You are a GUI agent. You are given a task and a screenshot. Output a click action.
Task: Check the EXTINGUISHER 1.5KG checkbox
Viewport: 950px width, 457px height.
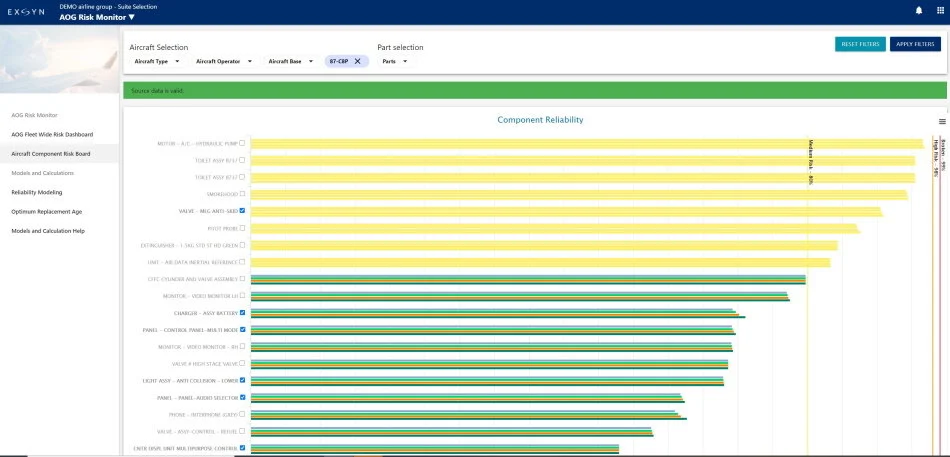242,245
